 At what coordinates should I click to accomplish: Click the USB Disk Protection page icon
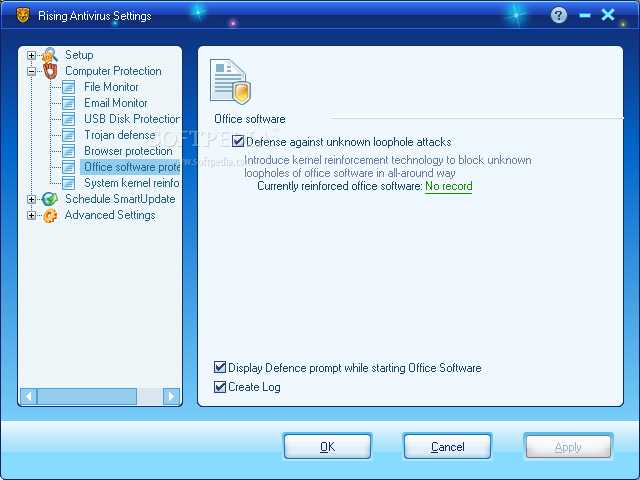point(69,119)
